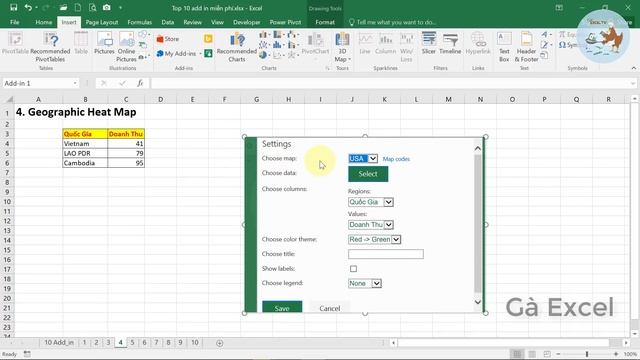Image resolution: width=640 pixels, height=360 pixels.
Task: Click Cancel in the Settings panel
Action: pyautogui.click(x=330, y=307)
